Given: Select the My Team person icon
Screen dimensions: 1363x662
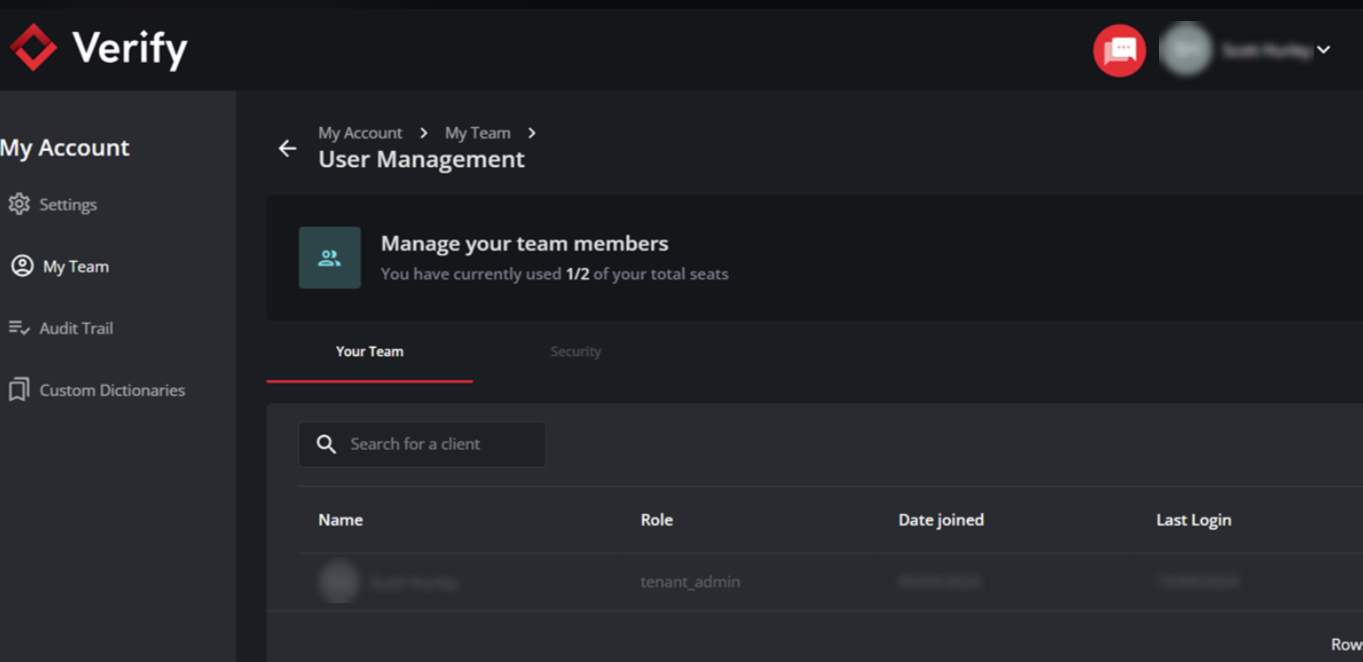Looking at the screenshot, I should click(x=21, y=266).
